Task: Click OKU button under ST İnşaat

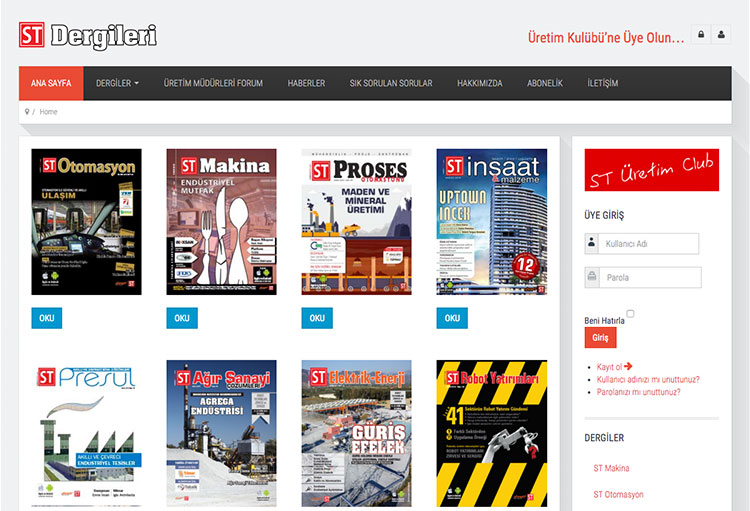Action: click(452, 318)
